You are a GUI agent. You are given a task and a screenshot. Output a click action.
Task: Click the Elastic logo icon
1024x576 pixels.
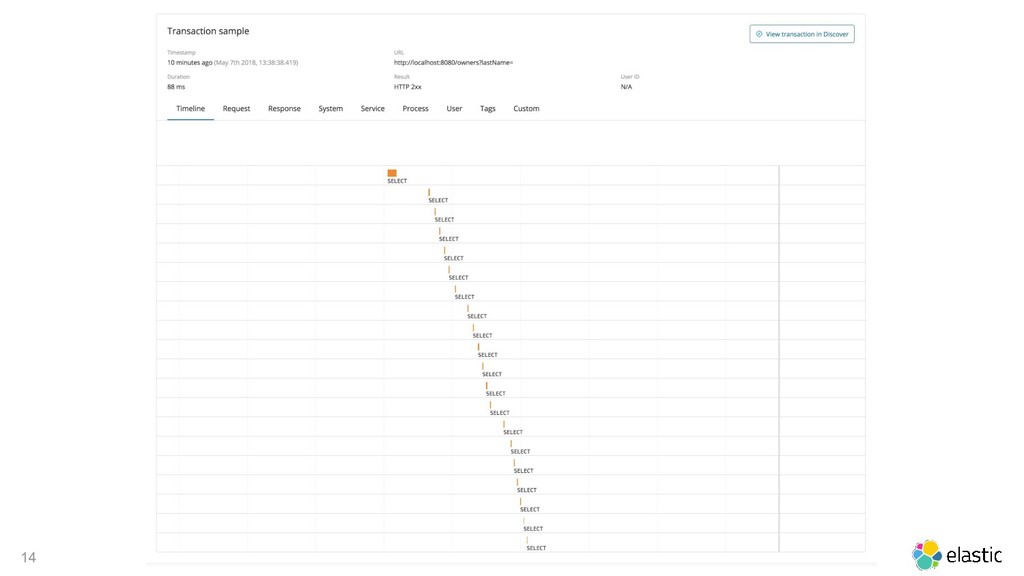coord(927,554)
